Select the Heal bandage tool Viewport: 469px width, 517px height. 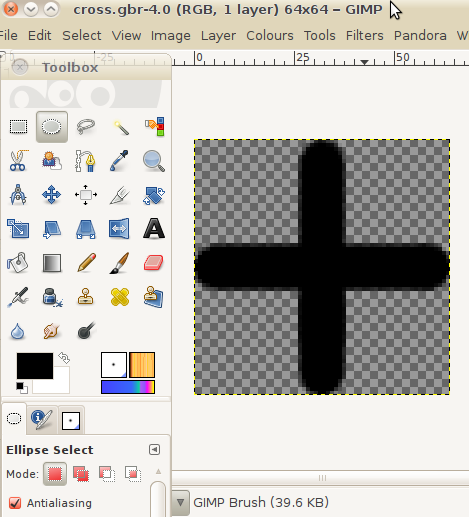coord(120,297)
